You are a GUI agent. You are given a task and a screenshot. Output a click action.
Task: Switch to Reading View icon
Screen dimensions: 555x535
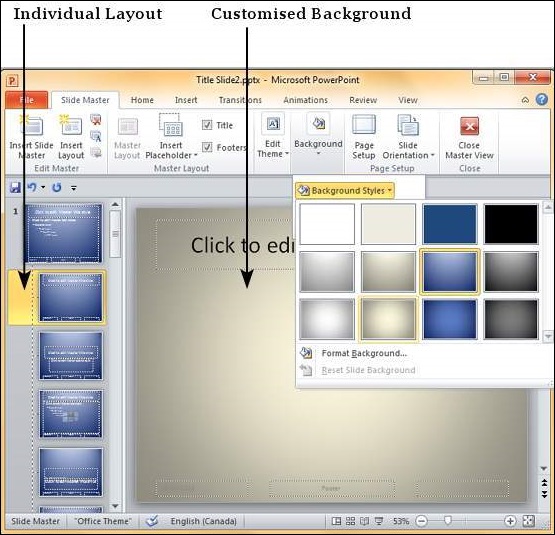365,521
